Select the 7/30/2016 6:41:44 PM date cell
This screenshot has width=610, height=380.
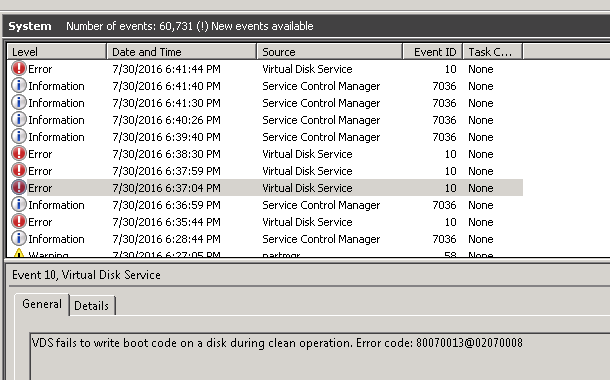click(x=166, y=69)
